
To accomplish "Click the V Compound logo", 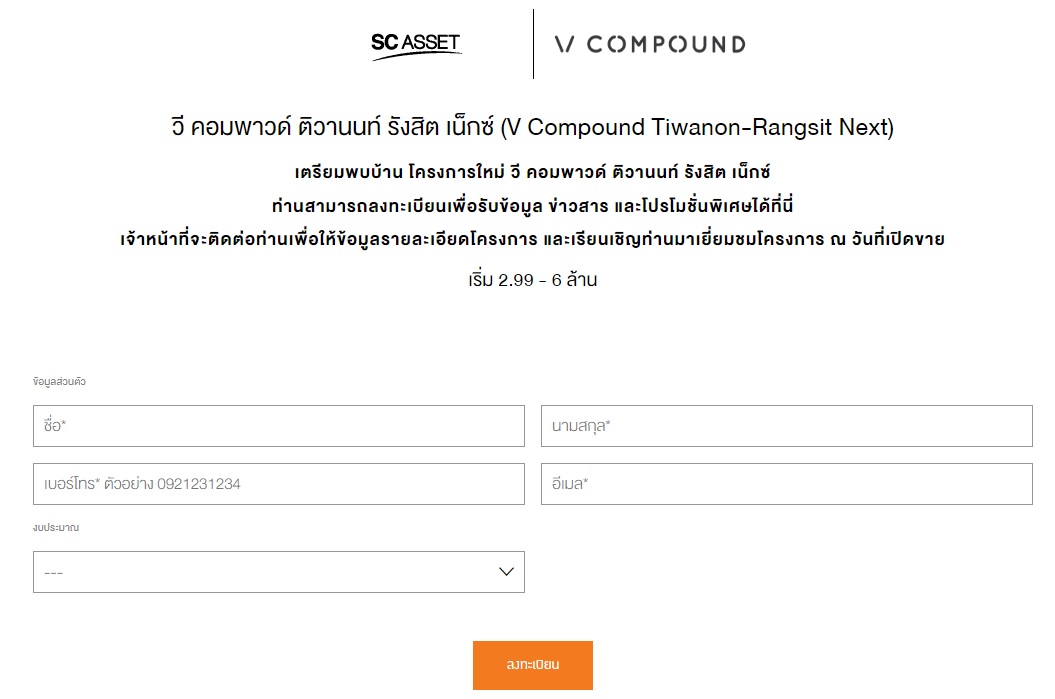I will coord(650,44).
